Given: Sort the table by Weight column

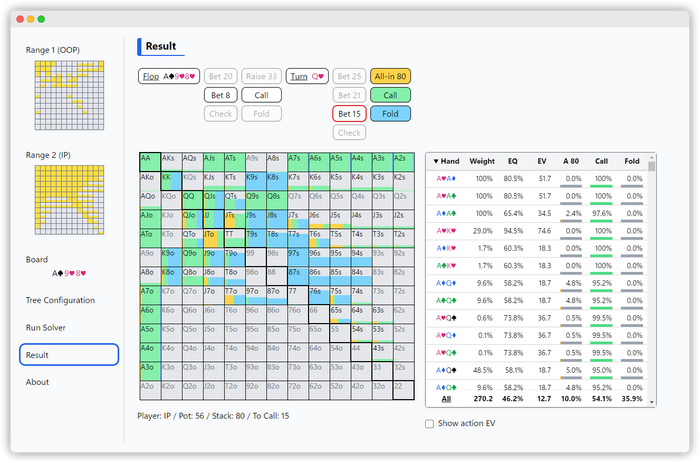Looking at the screenshot, I should 482,161.
